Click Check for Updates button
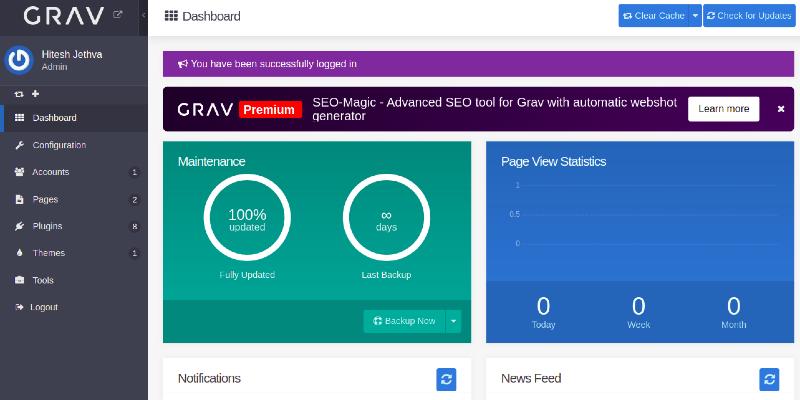Screen dimensions: 800x400 [748, 16]
